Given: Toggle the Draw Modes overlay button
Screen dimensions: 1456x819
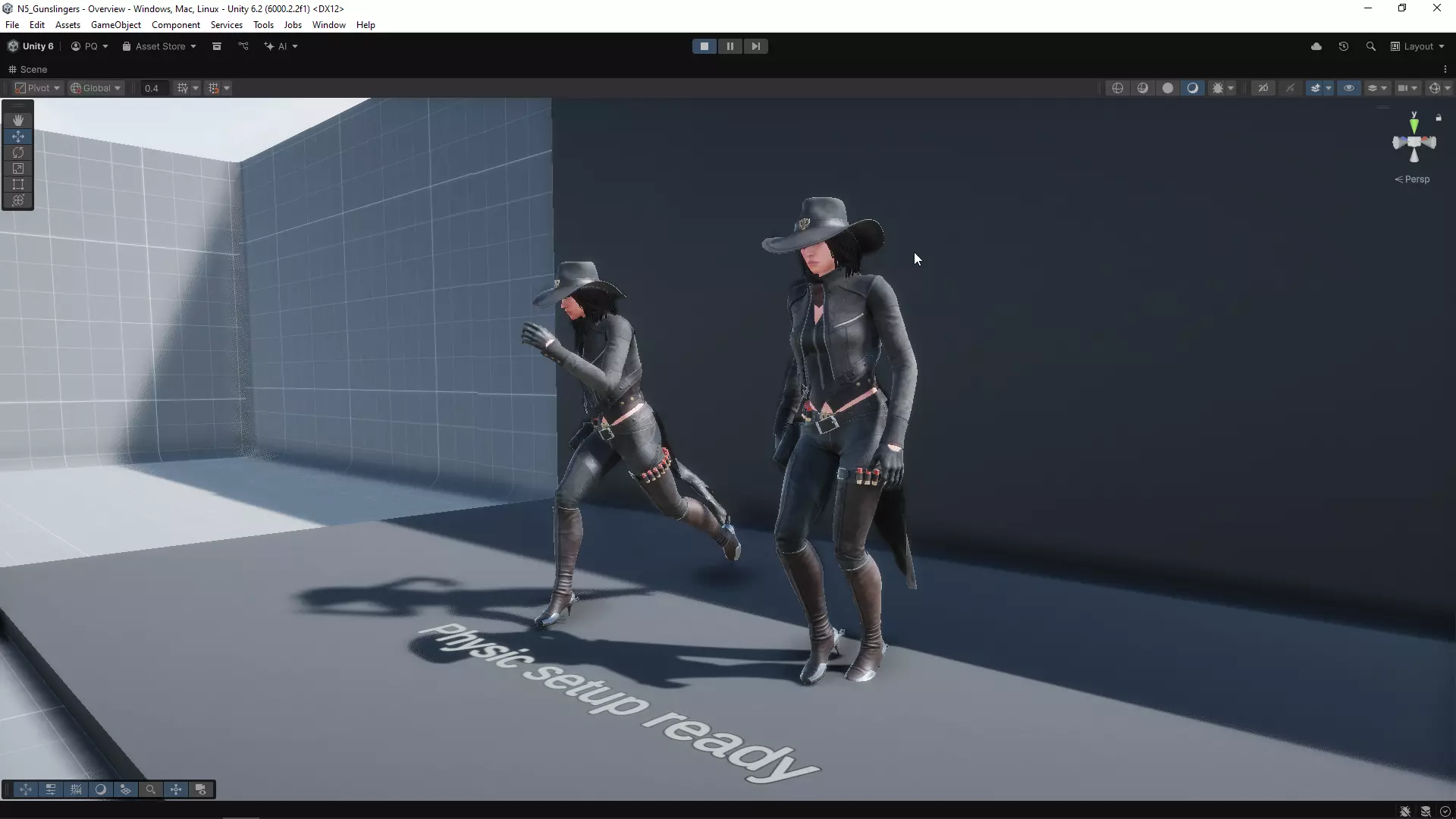Looking at the screenshot, I should [101, 789].
